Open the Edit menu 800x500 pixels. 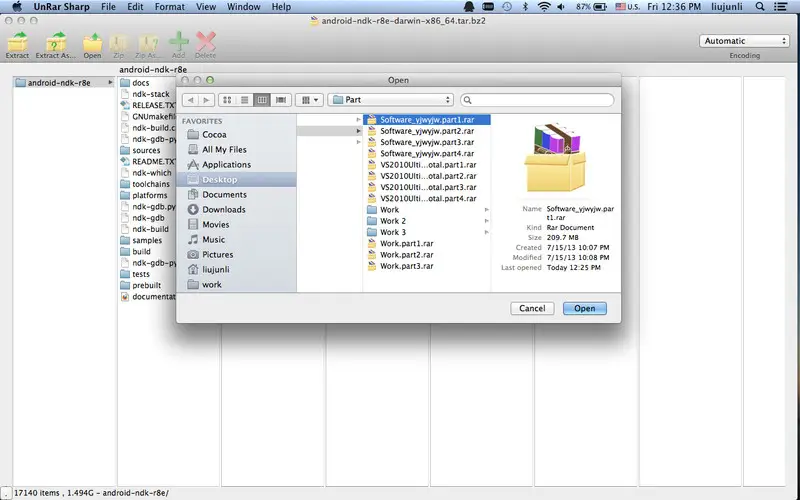[135, 7]
